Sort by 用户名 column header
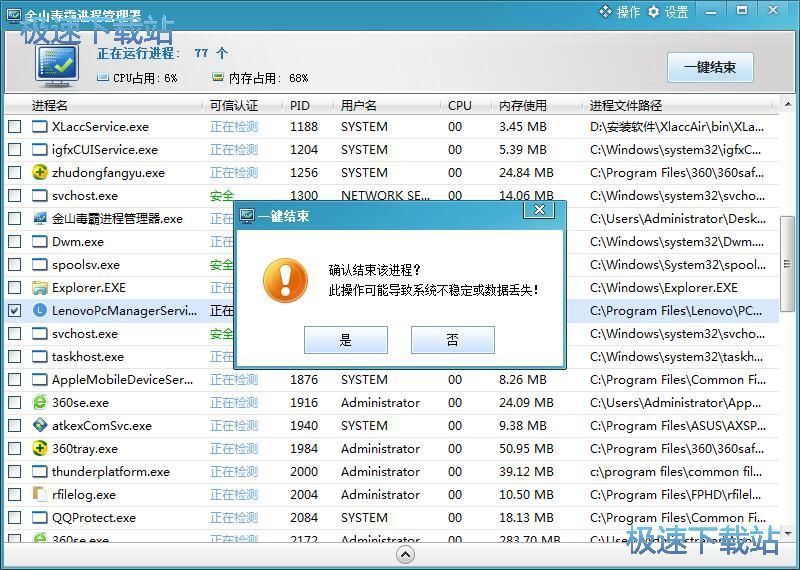 coord(359,106)
